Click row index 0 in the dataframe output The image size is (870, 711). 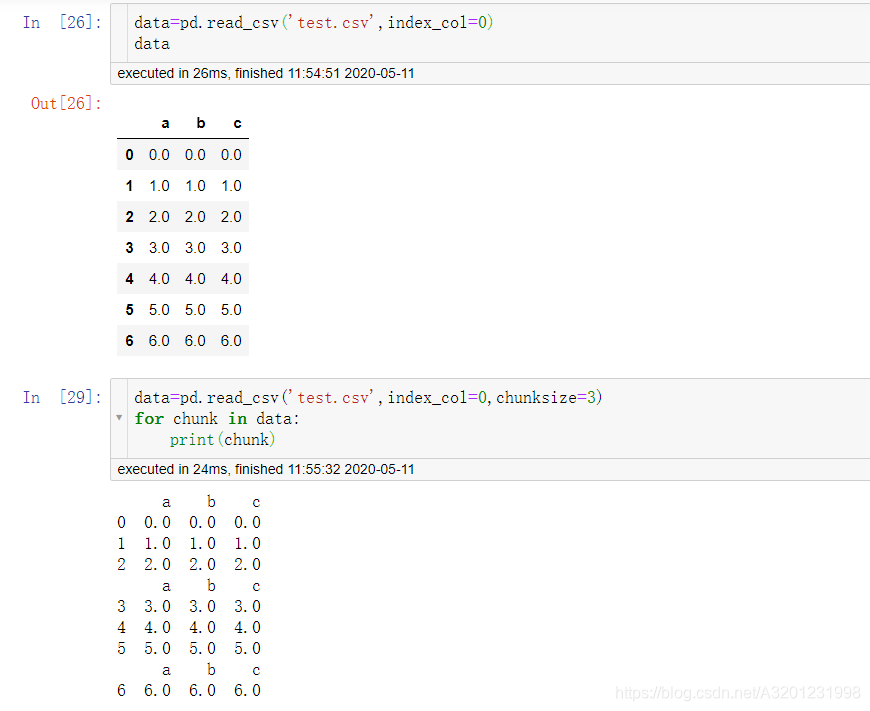tap(129, 154)
